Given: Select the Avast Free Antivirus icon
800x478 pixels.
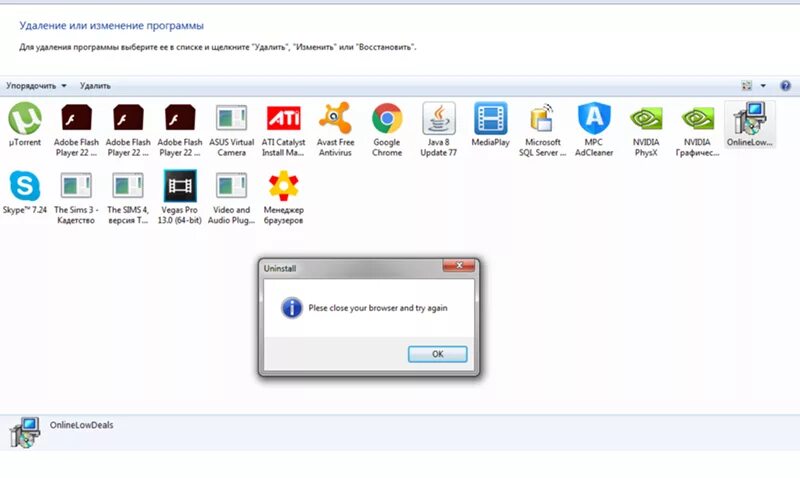Looking at the screenshot, I should [335, 118].
